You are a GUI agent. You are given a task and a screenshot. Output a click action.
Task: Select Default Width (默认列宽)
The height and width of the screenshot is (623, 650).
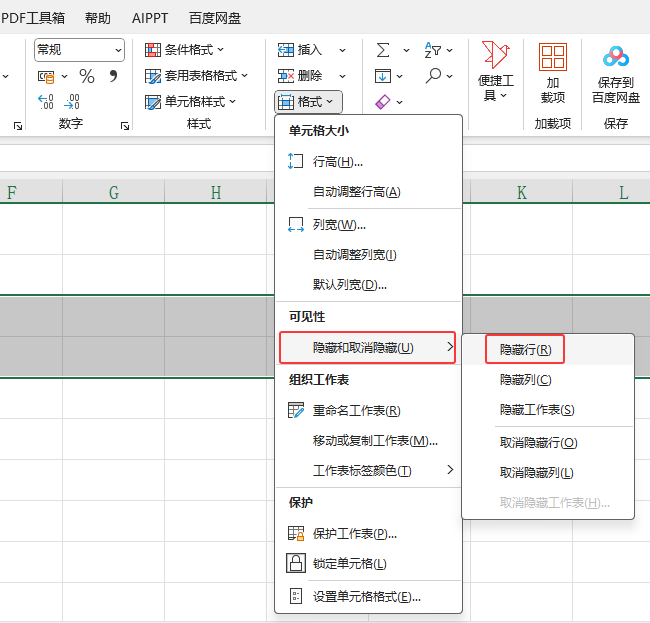point(368,285)
